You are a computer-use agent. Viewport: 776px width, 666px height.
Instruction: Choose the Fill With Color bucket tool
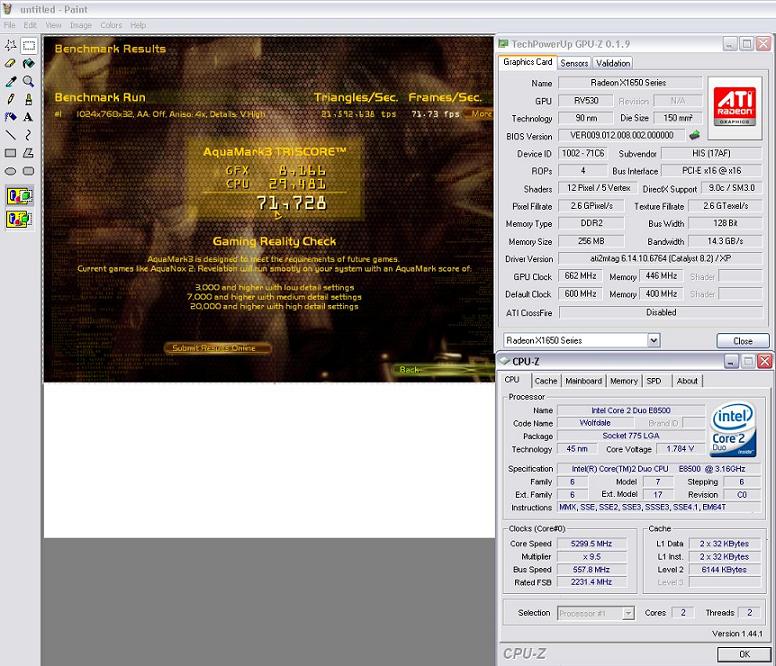(x=29, y=63)
